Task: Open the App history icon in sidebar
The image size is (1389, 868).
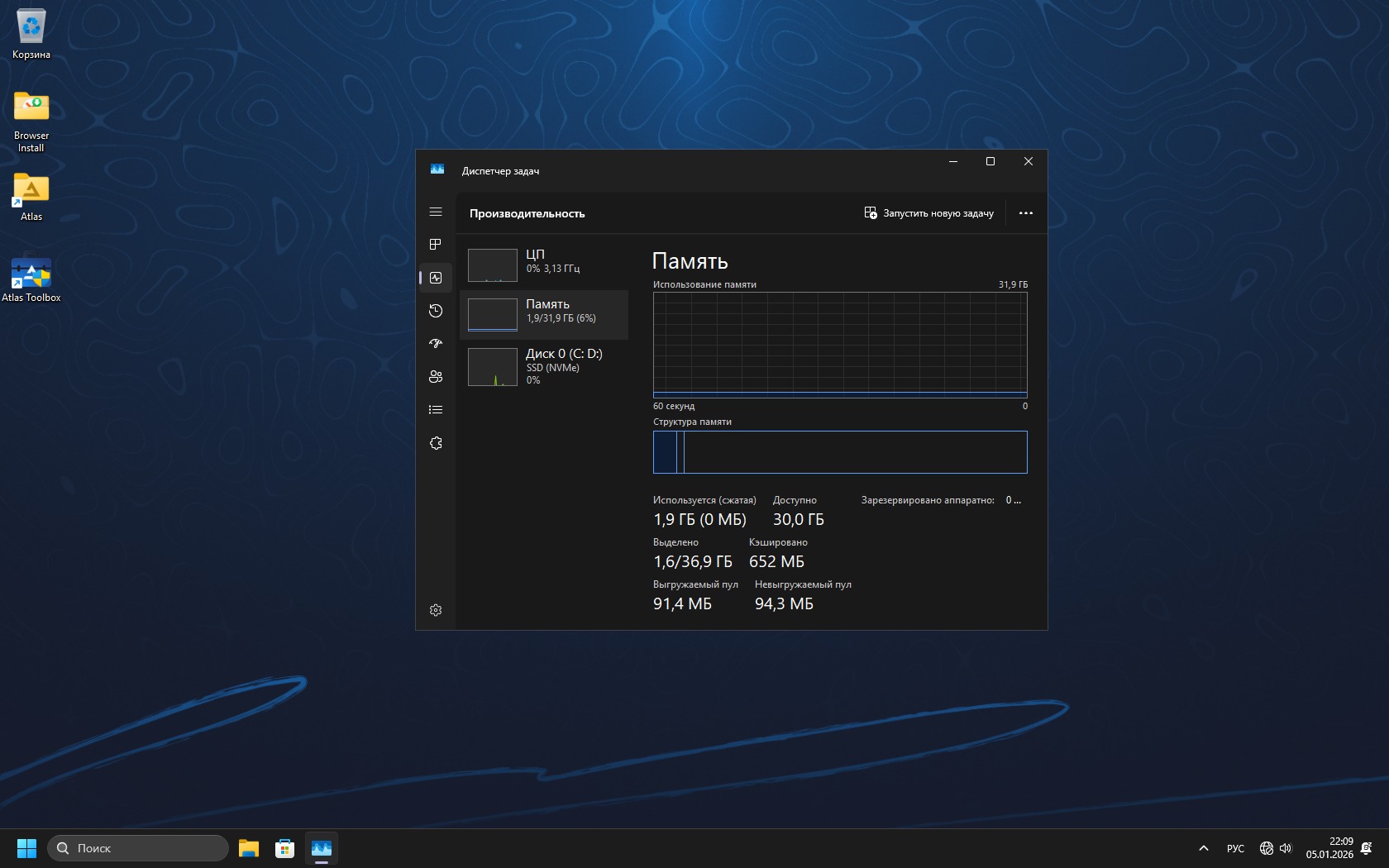Action: [x=436, y=311]
